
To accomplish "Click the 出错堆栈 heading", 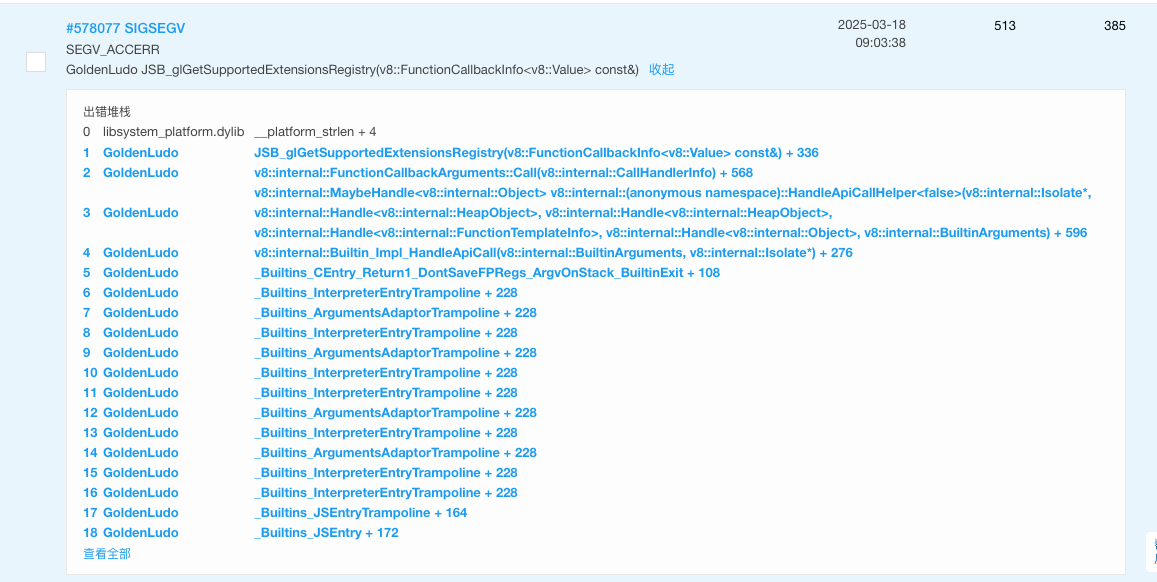I will point(107,112).
